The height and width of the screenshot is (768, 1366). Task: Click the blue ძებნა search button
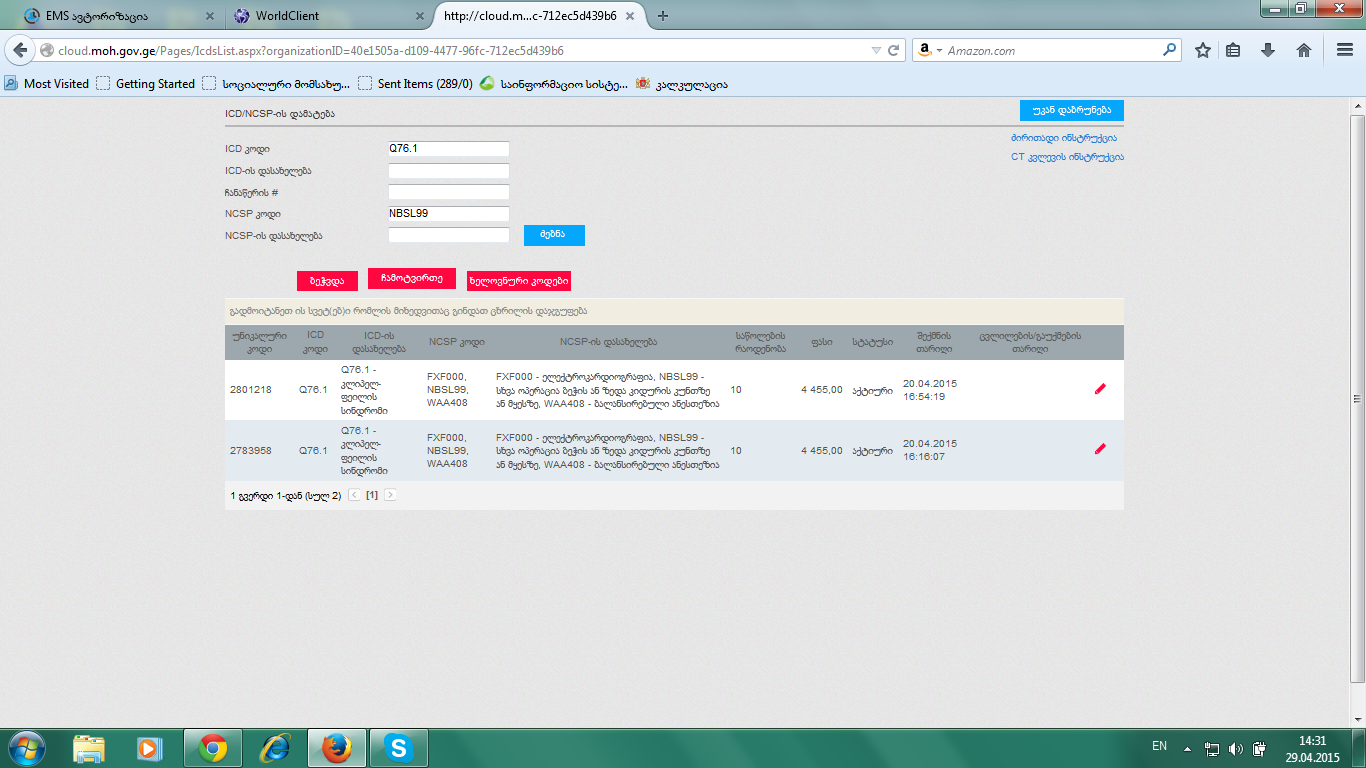click(554, 235)
